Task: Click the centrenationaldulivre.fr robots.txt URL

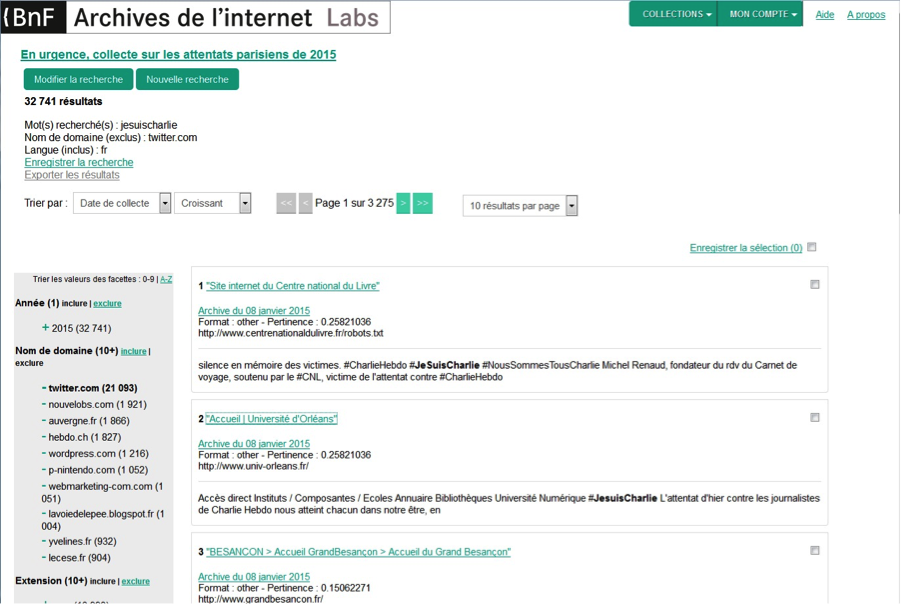Action: click(291, 333)
